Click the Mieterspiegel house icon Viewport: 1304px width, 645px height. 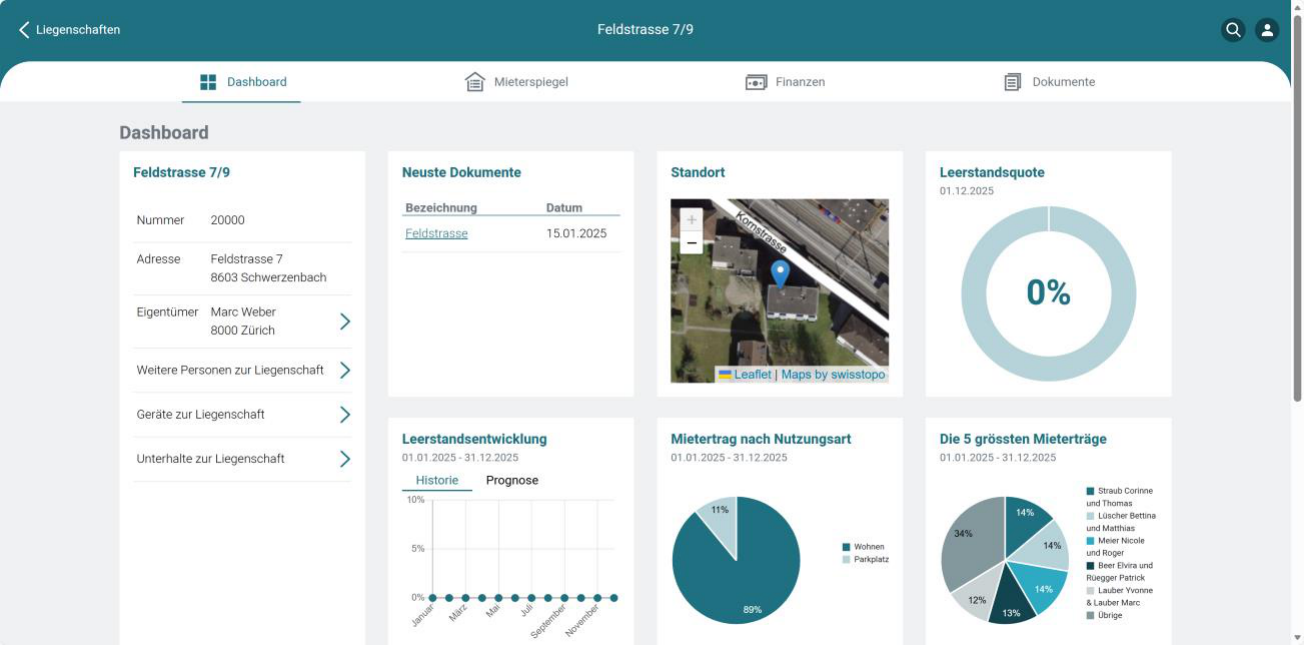click(x=475, y=82)
